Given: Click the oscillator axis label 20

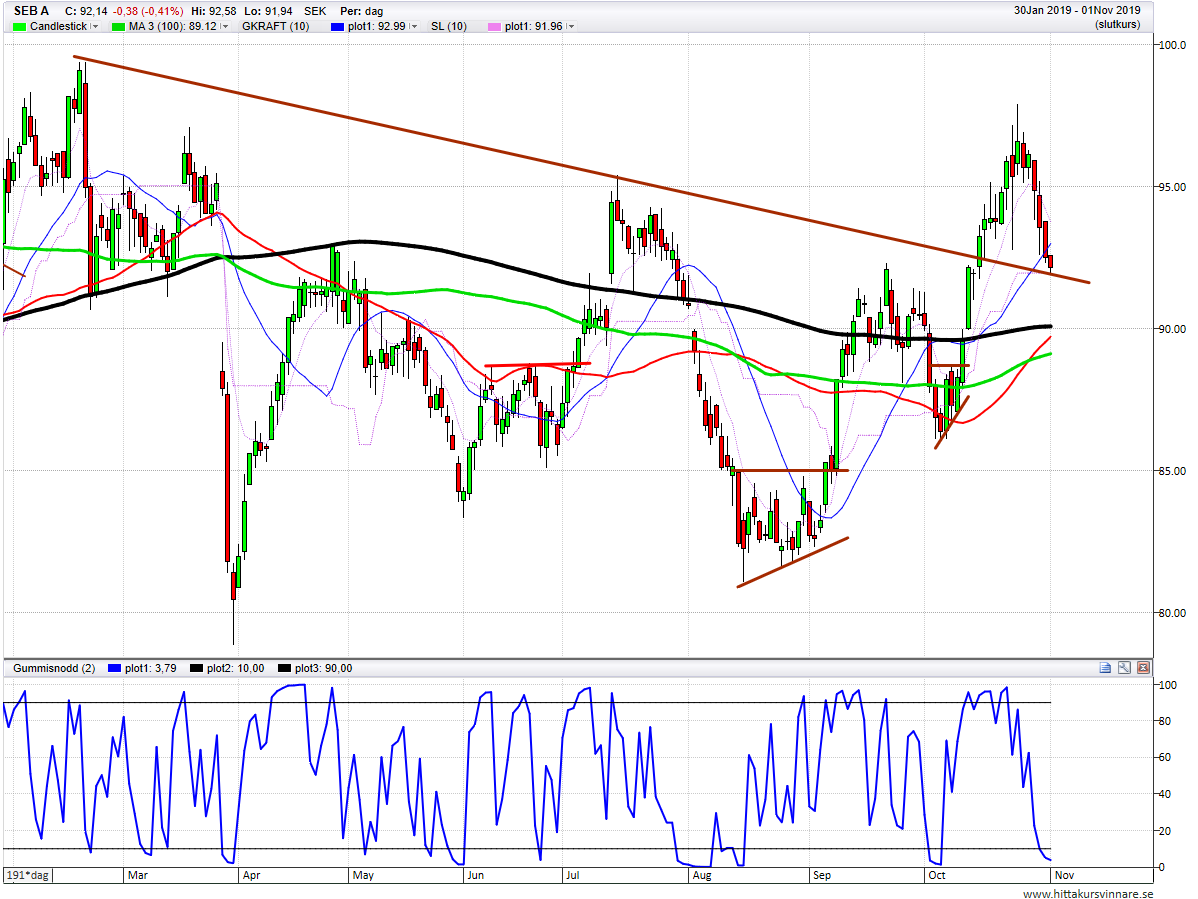Looking at the screenshot, I should [x=1165, y=831].
